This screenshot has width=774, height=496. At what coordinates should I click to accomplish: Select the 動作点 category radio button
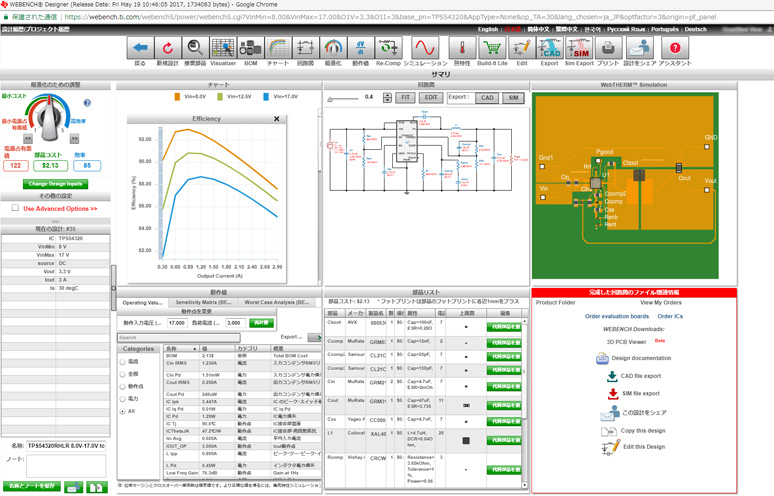click(122, 386)
